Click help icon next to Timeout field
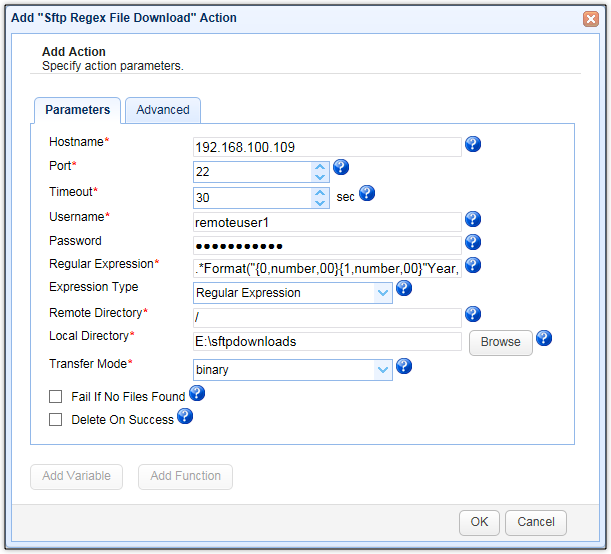Screen dimensions: 611x554 [367, 193]
